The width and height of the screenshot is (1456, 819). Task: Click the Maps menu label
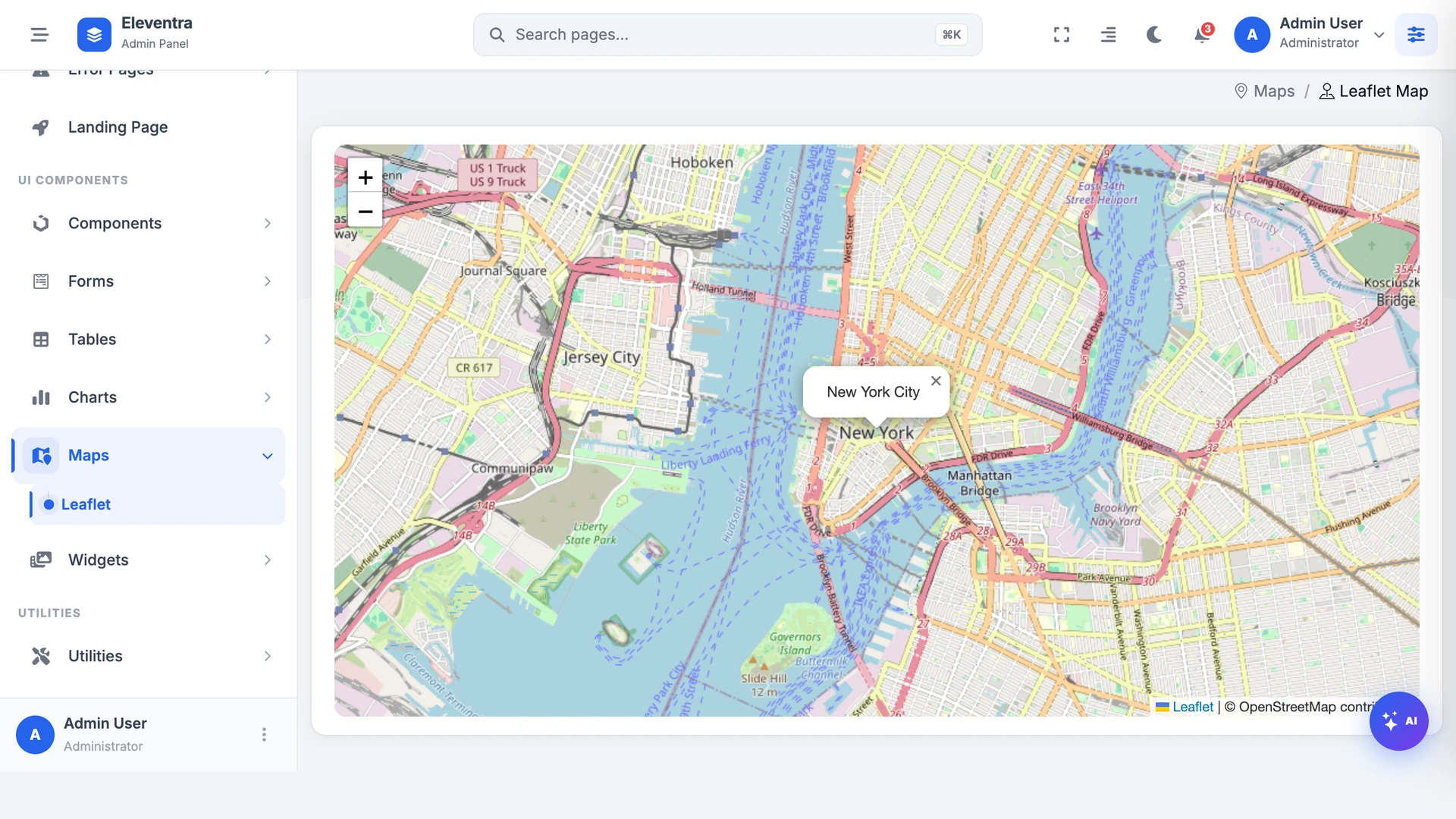89,455
